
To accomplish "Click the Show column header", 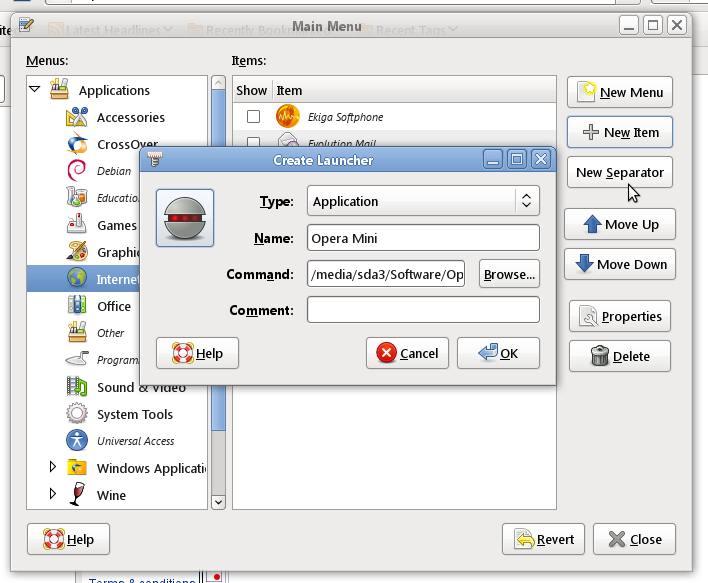I will pyautogui.click(x=252, y=90).
